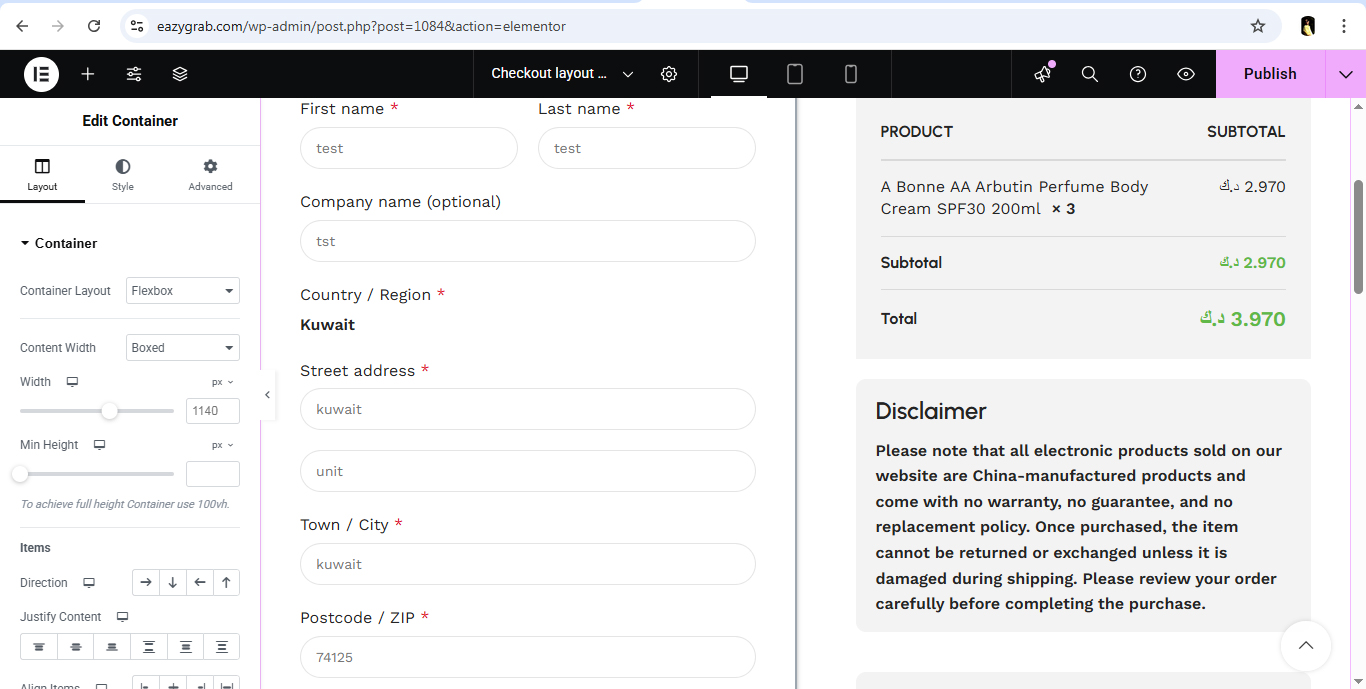Open the Add Element plus icon

(x=88, y=74)
